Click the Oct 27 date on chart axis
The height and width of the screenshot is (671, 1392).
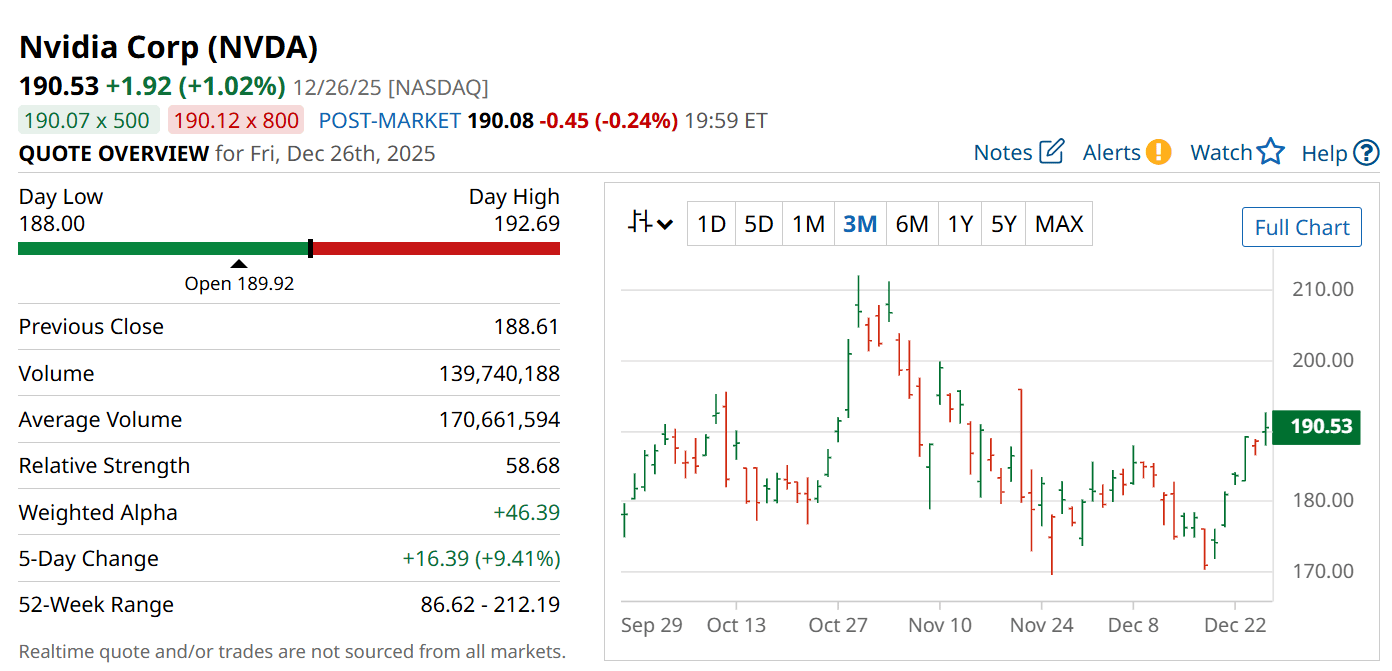pyautogui.click(x=838, y=626)
